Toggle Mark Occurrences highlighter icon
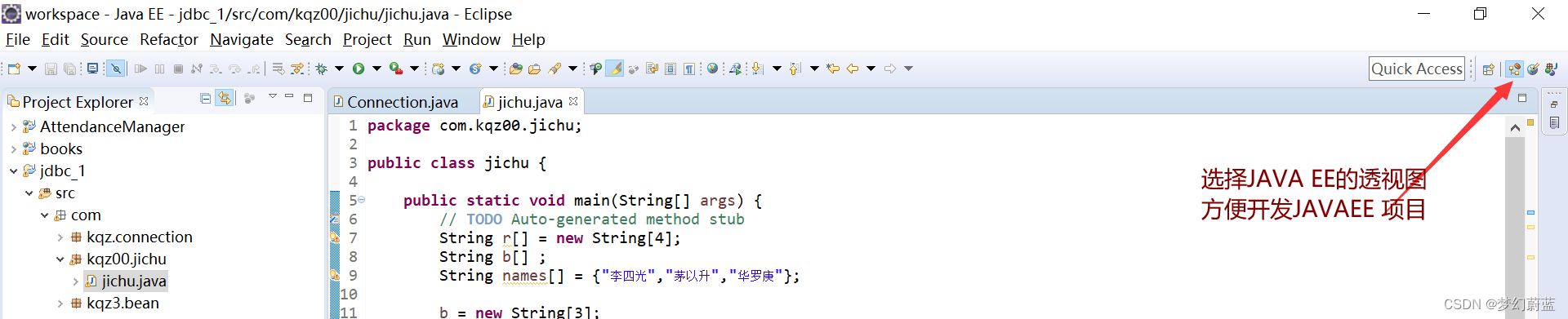 click(615, 69)
